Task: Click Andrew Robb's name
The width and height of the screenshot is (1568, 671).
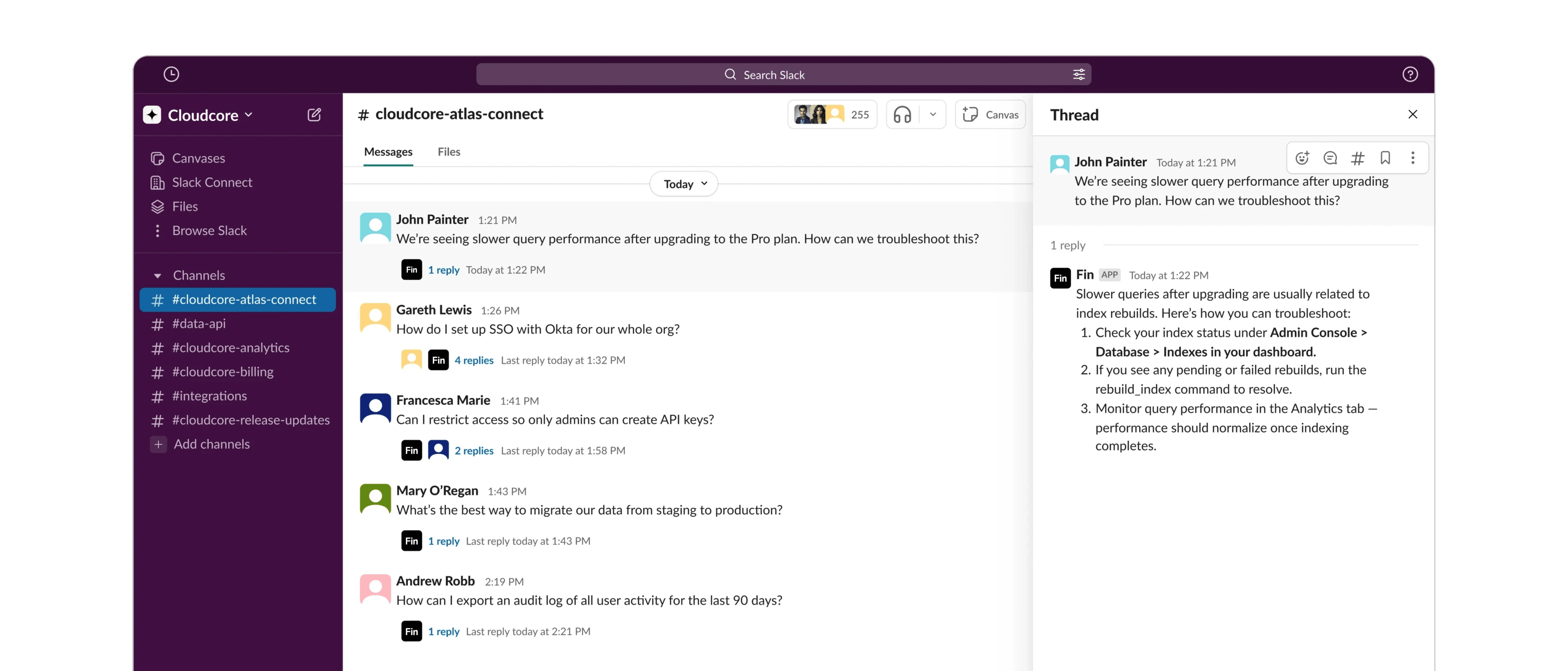Action: coord(435,582)
